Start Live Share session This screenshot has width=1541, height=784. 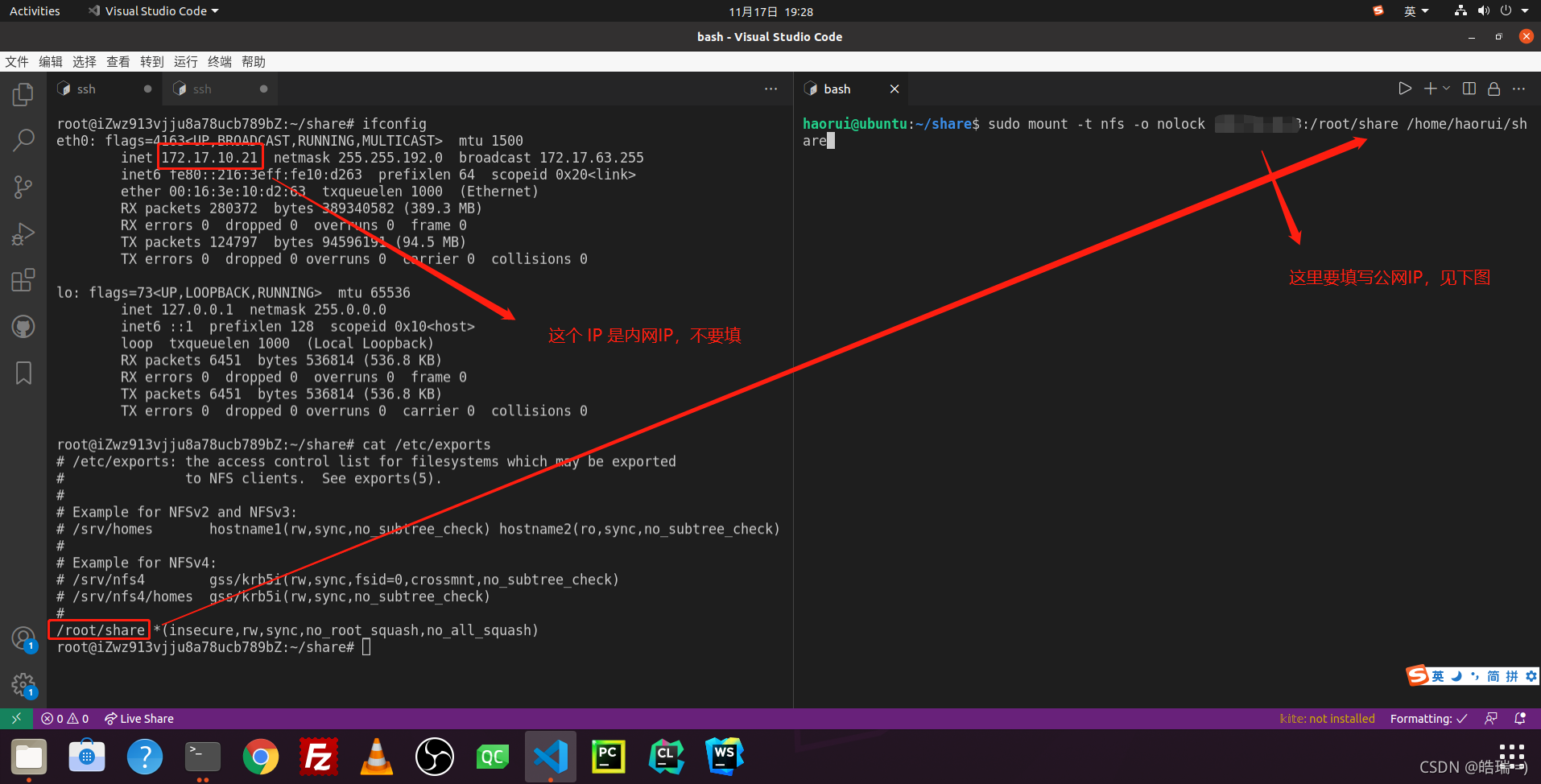(x=139, y=719)
